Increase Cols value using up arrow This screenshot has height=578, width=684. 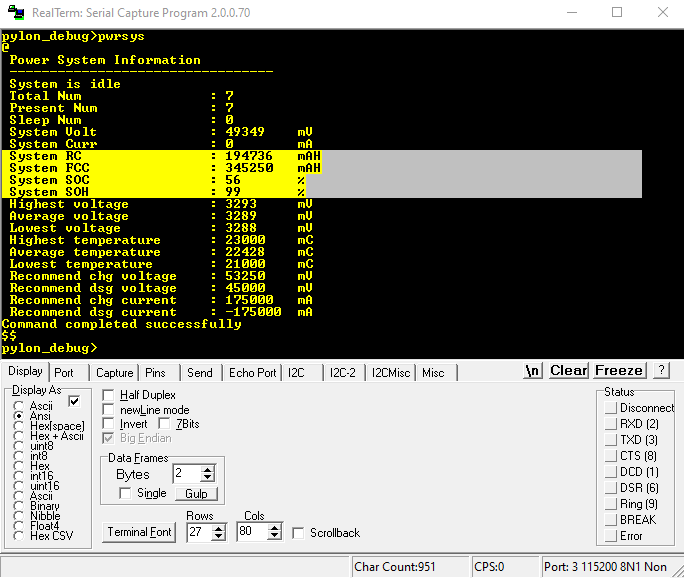click(x=276, y=529)
